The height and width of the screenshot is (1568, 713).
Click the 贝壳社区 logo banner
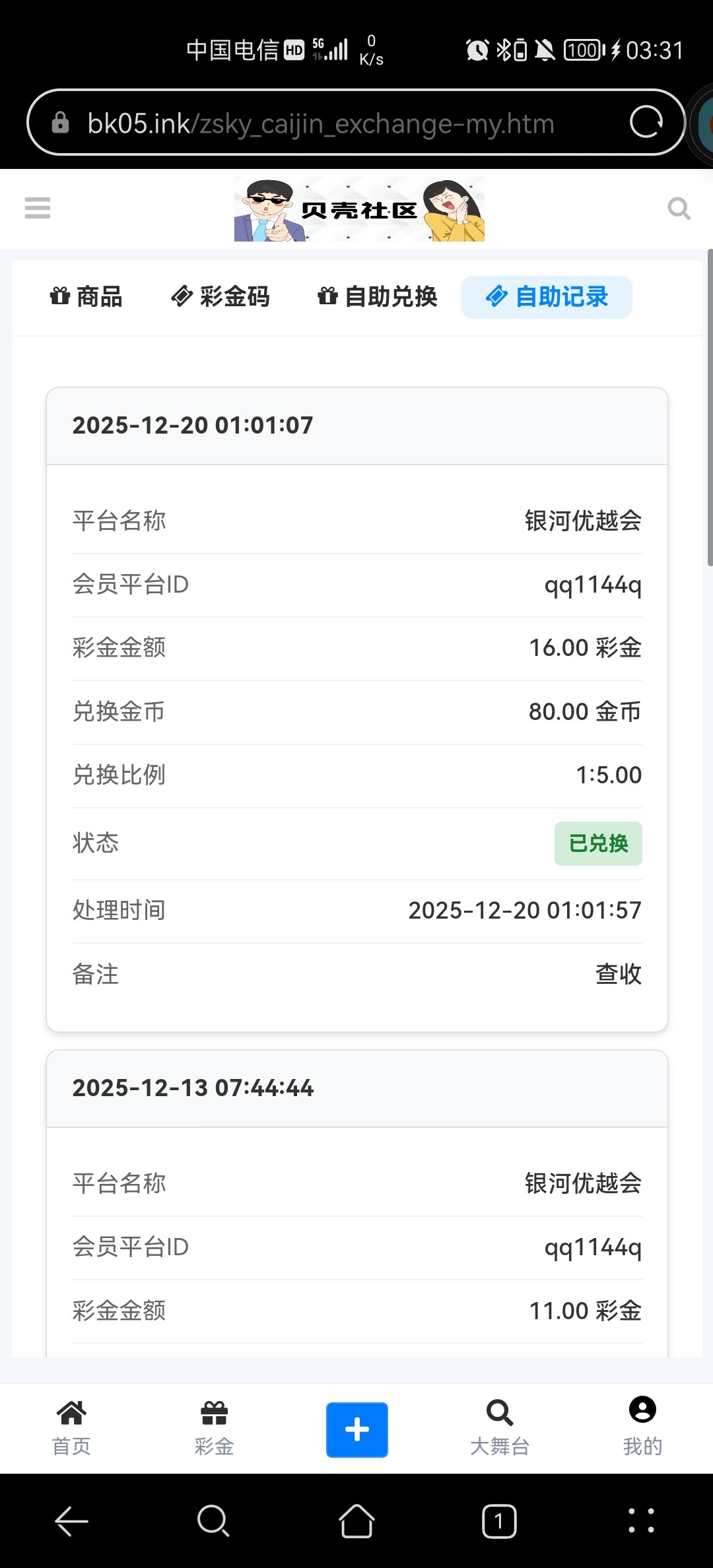pyautogui.click(x=359, y=209)
